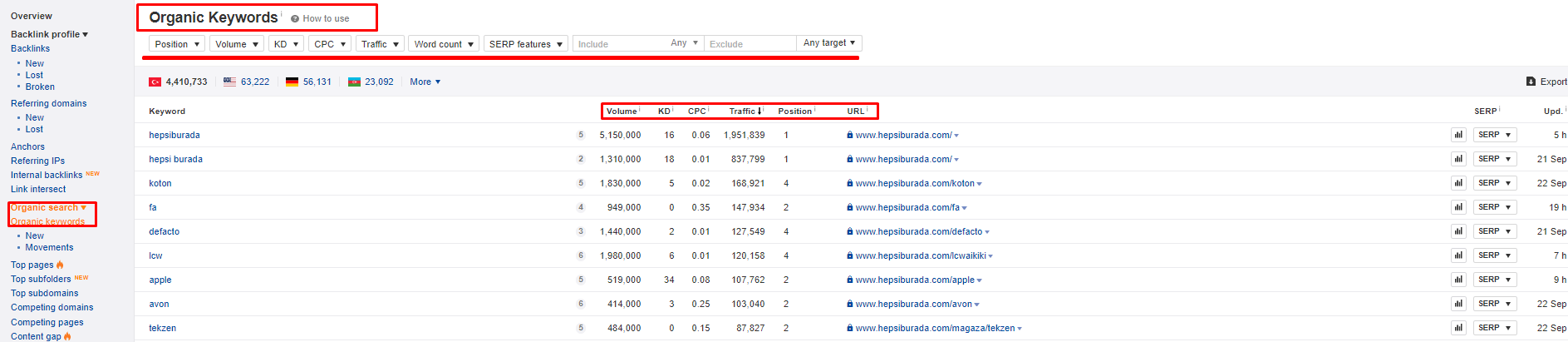Click lock icon beside hepsiburada.com/koton URL
1568x342 pixels.
tap(850, 183)
